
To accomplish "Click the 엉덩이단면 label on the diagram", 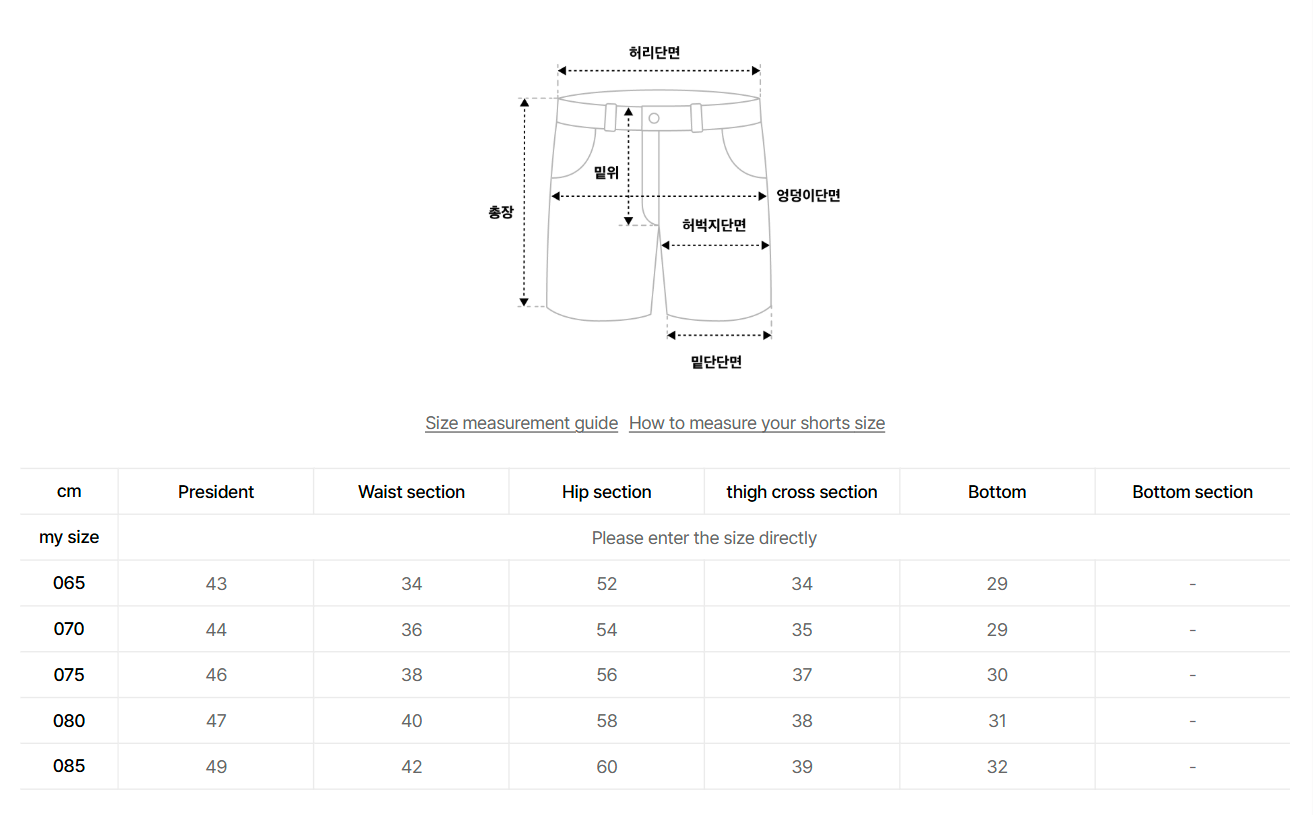I will pyautogui.click(x=808, y=195).
